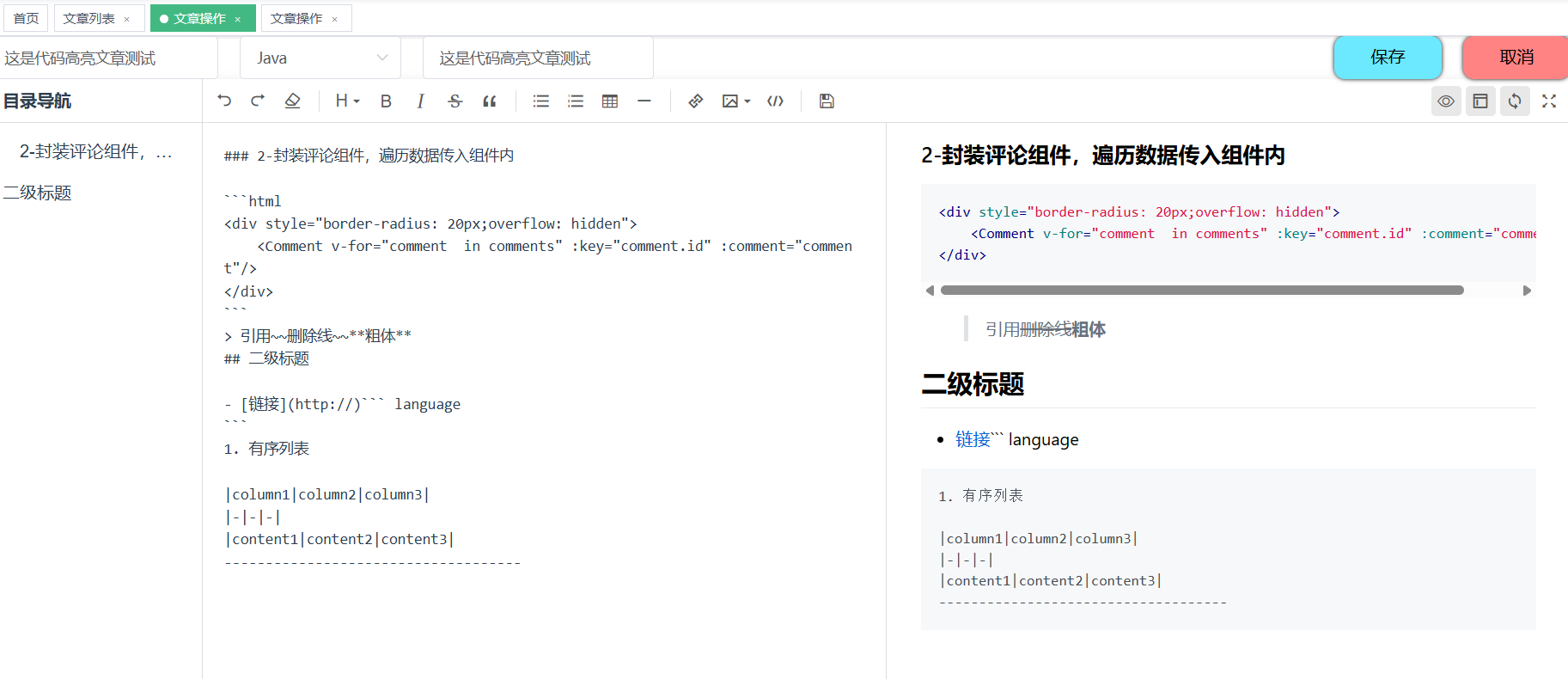Click the > 引用~~删除线~~**粗体** line in the editor
The height and width of the screenshot is (698, 1568).
318,336
